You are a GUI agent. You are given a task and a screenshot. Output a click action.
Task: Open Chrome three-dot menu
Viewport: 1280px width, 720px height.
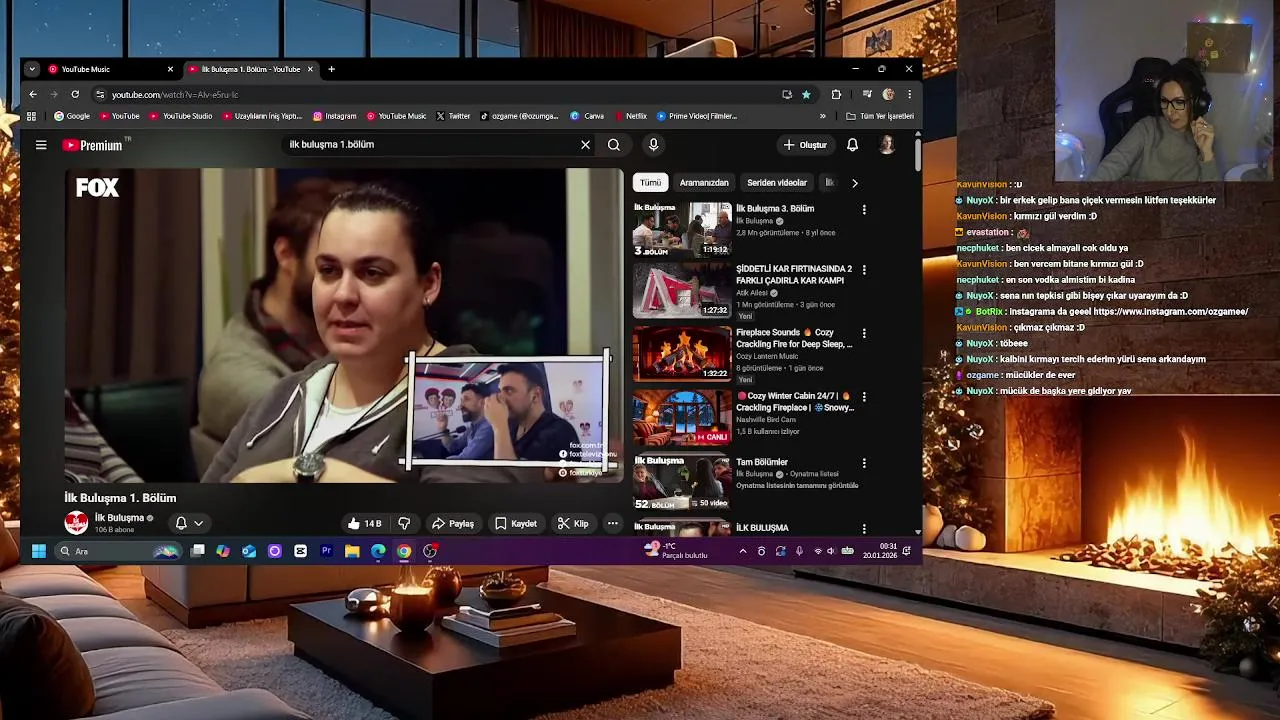(909, 94)
